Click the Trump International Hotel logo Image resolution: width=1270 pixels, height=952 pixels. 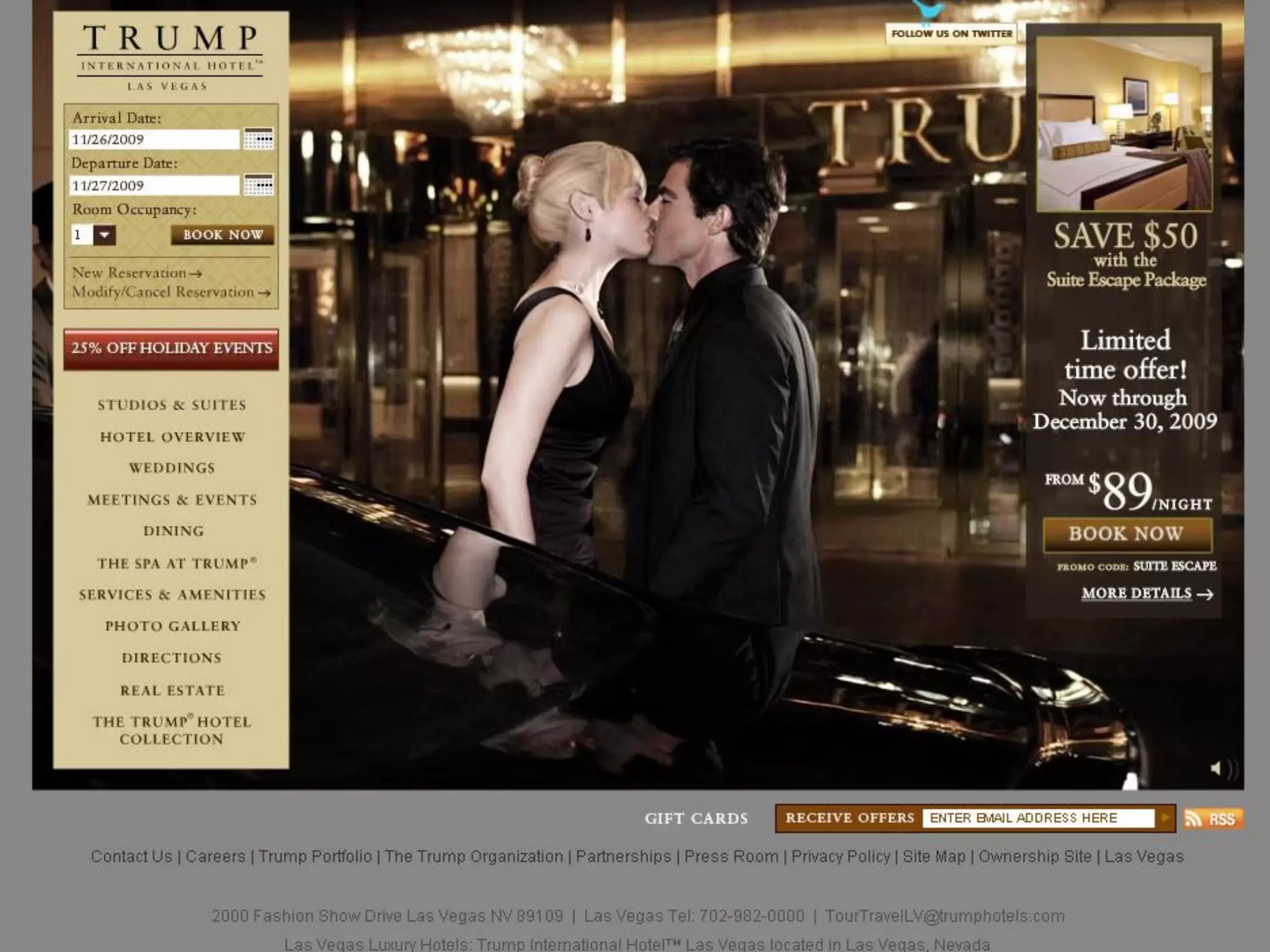[x=169, y=57]
